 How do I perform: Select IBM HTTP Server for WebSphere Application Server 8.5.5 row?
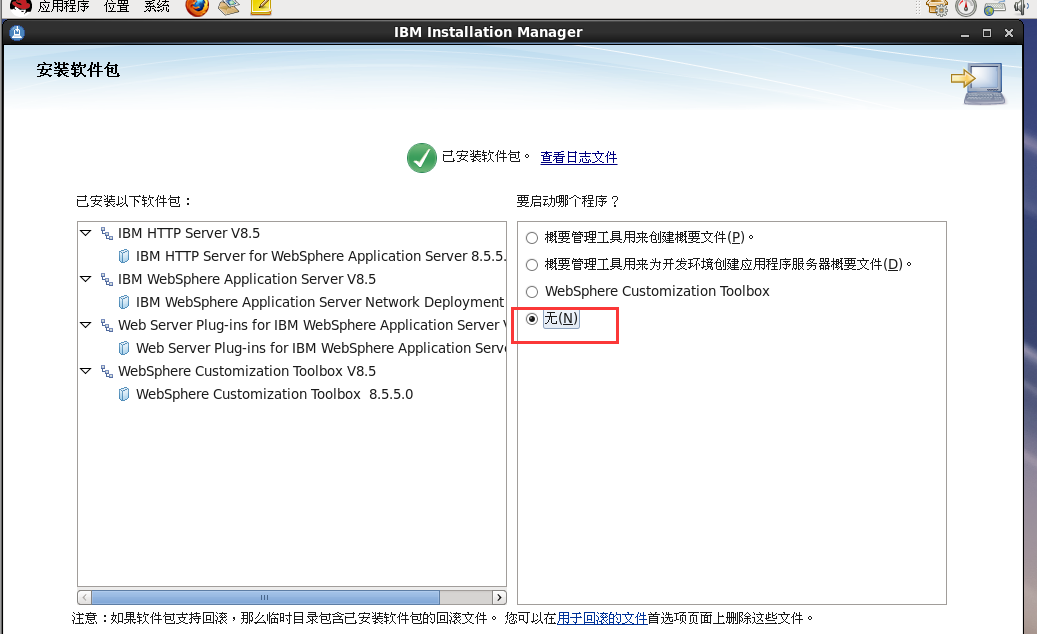click(321, 257)
